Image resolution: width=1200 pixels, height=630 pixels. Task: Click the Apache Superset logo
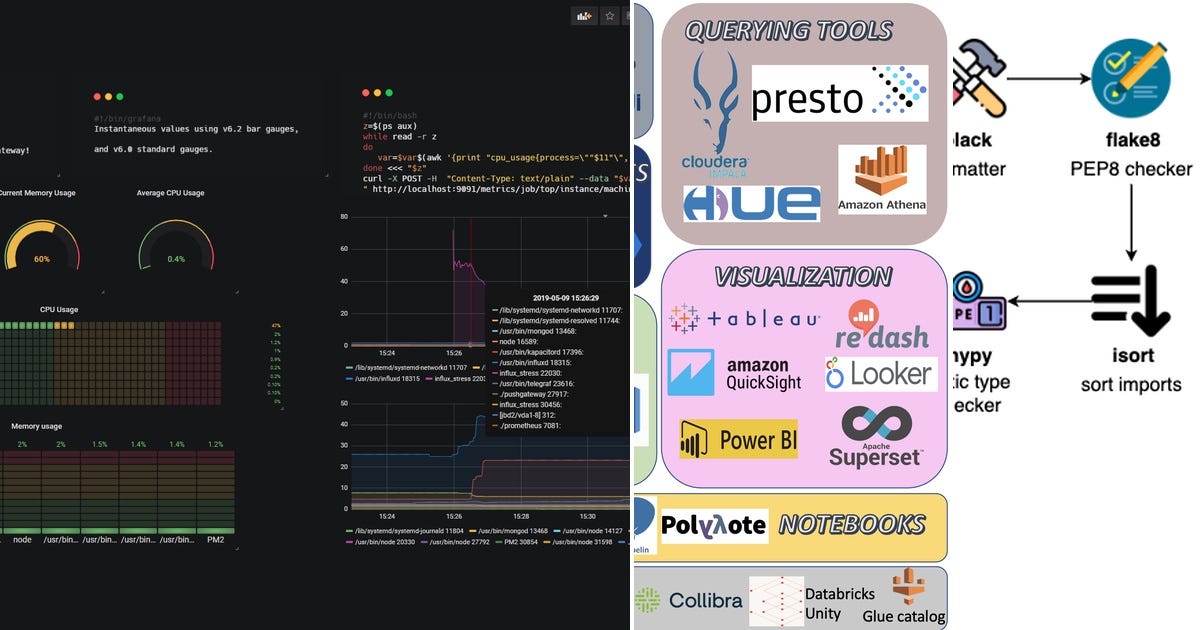pyautogui.click(x=876, y=436)
